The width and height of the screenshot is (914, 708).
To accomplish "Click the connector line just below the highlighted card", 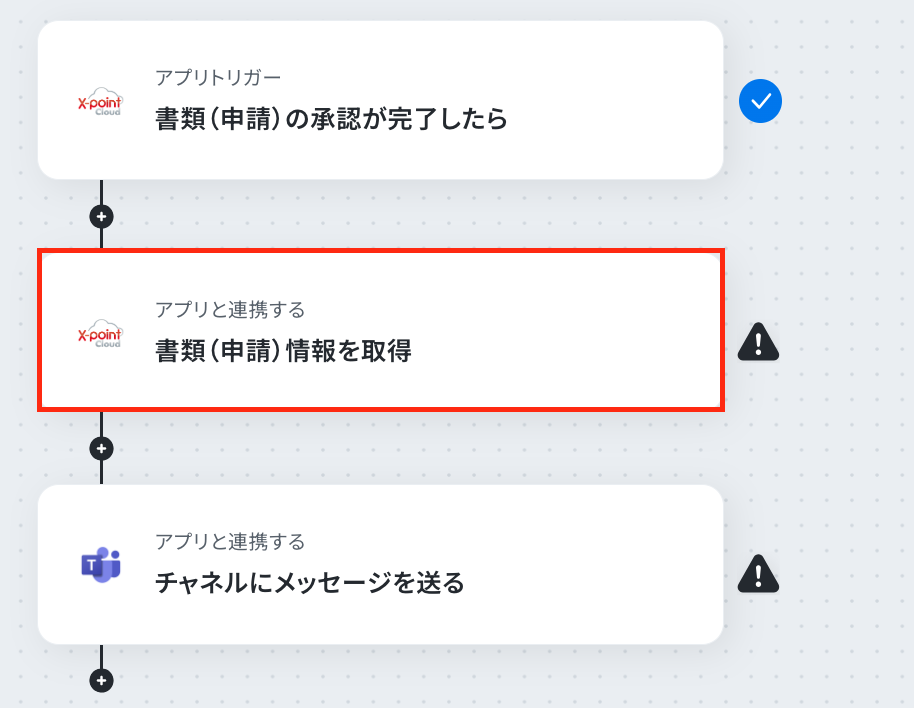I will [x=101, y=424].
